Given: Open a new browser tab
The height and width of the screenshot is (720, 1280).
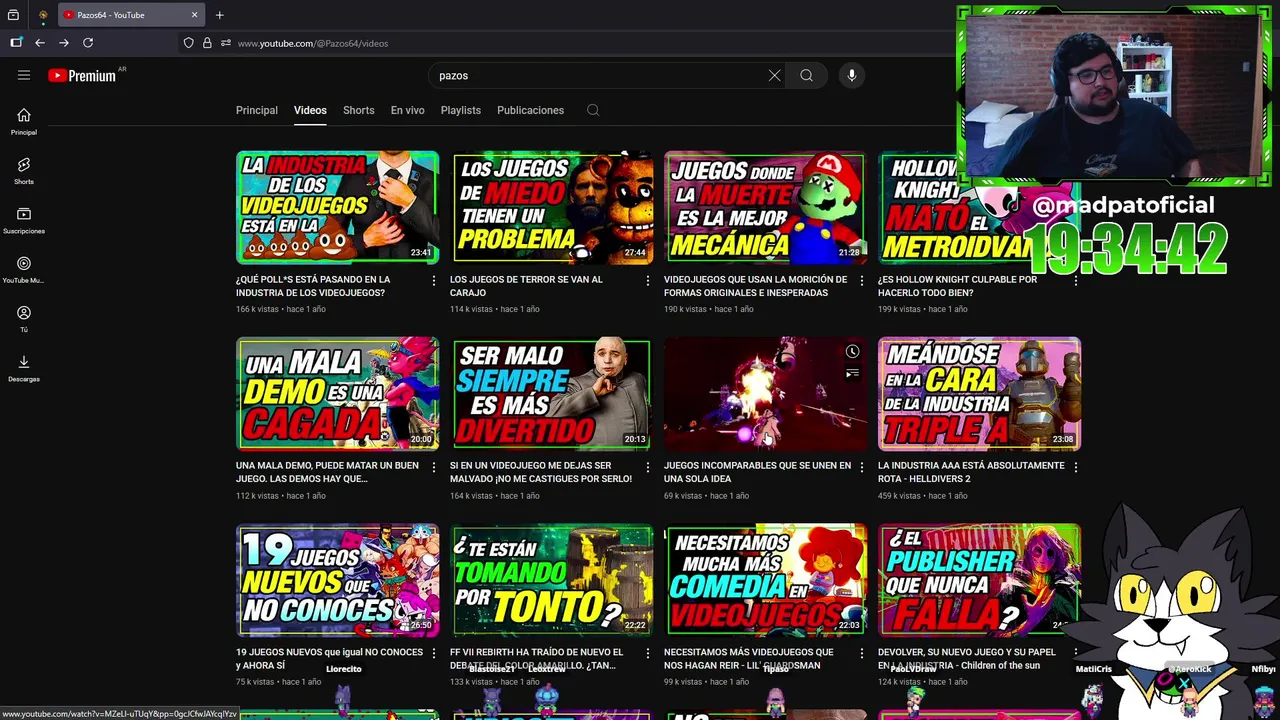Looking at the screenshot, I should point(219,15).
